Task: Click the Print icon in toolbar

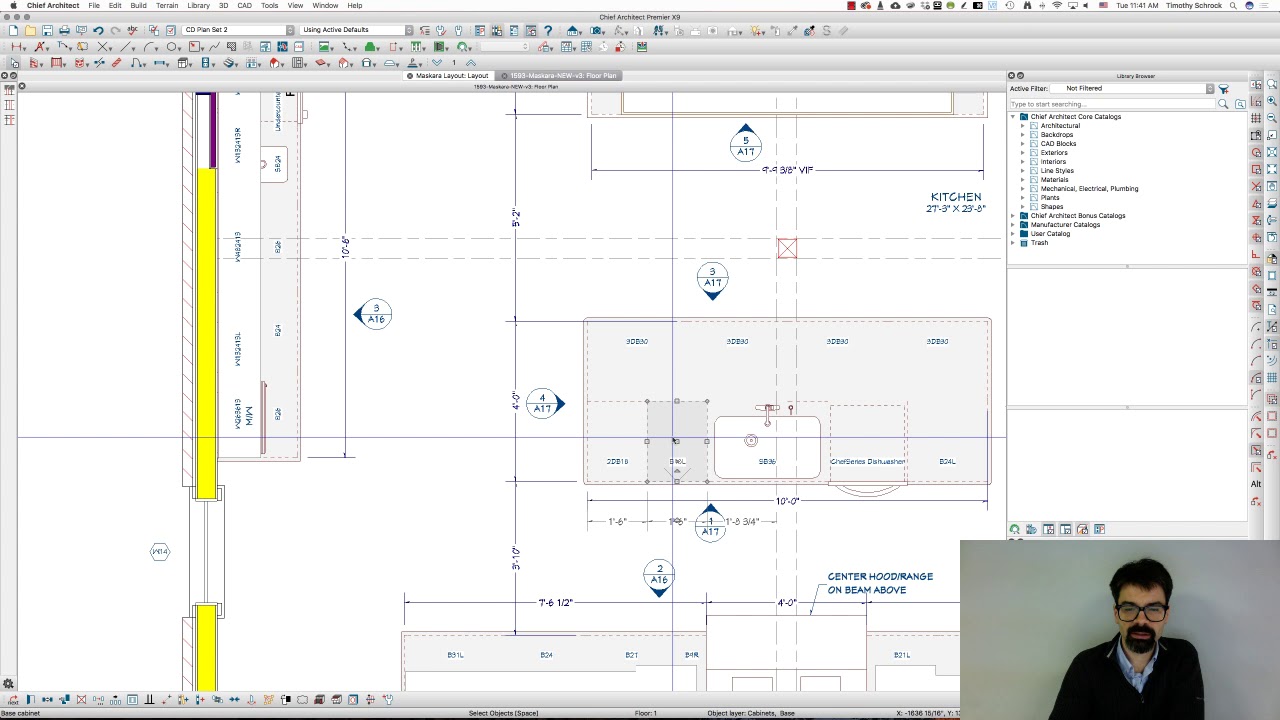Action: click(64, 30)
